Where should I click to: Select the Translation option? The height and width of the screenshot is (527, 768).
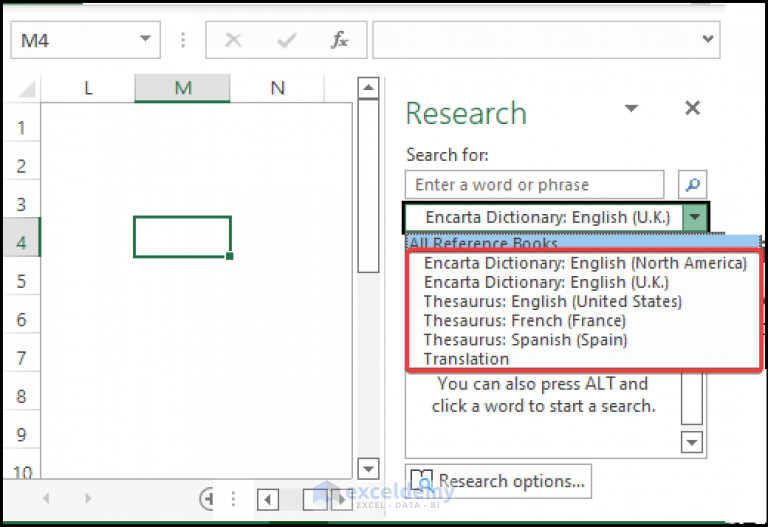point(466,359)
